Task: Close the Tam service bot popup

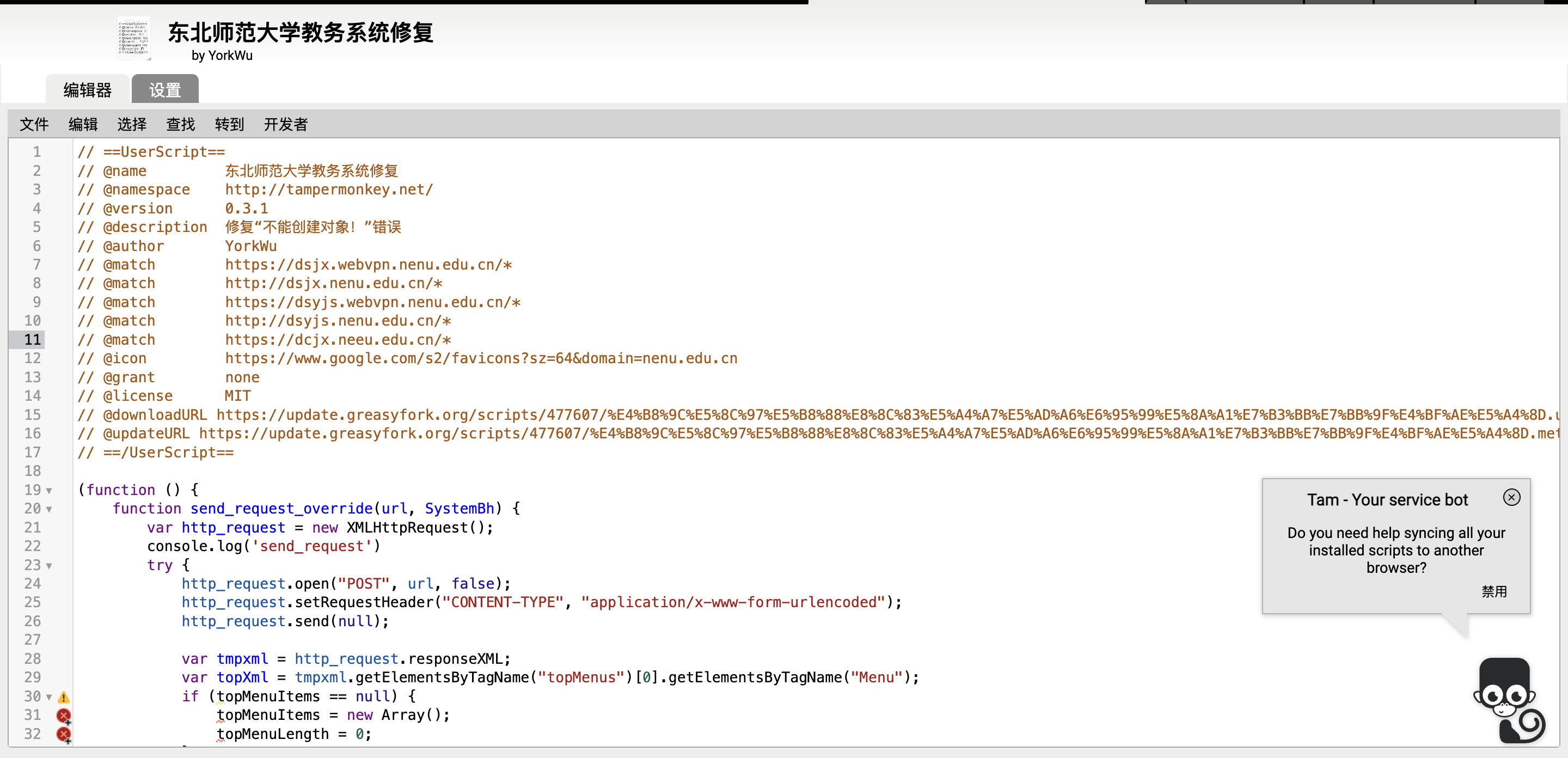Action: 1511,497
